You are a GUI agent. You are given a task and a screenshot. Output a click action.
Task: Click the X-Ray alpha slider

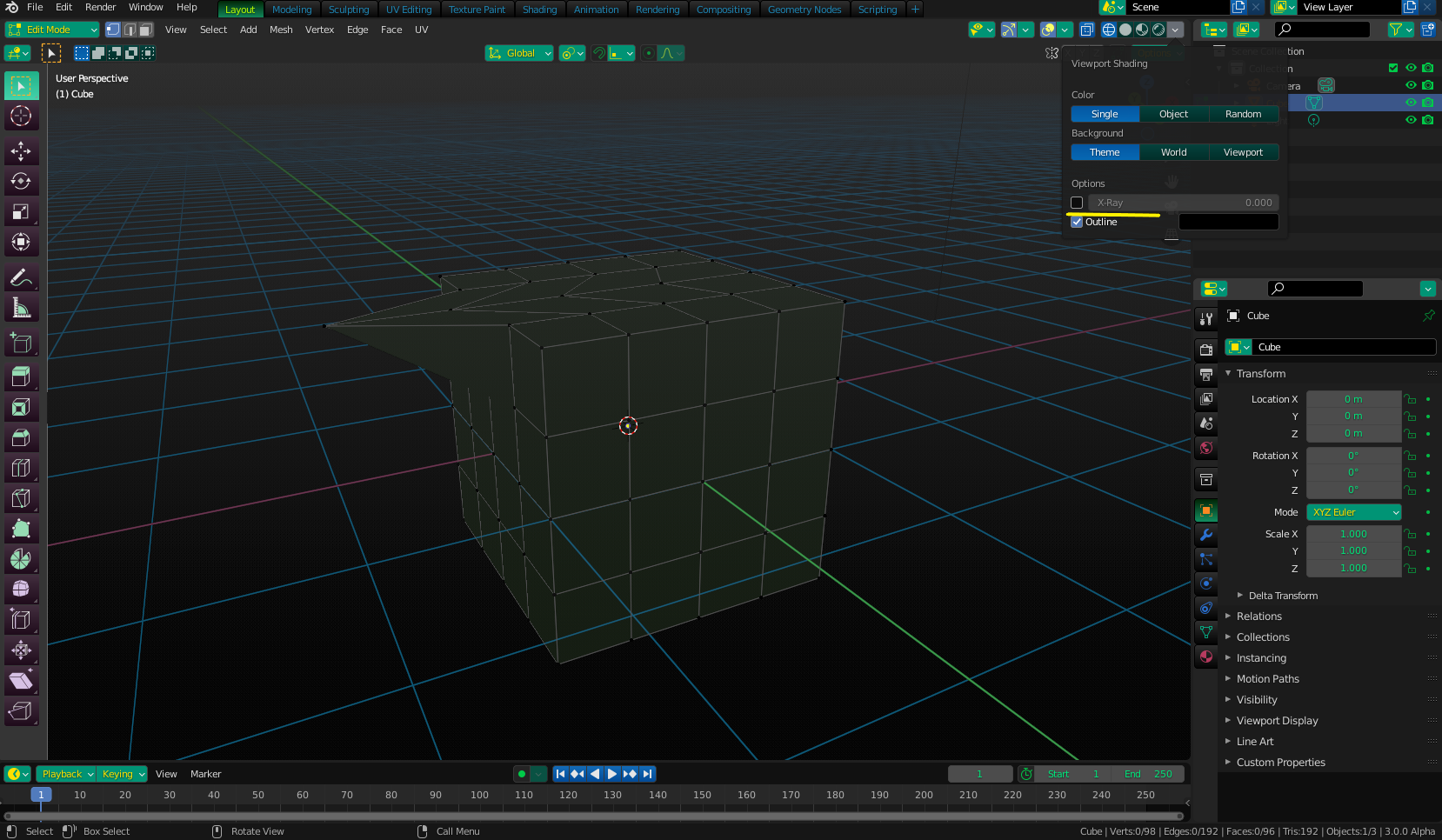click(1183, 203)
